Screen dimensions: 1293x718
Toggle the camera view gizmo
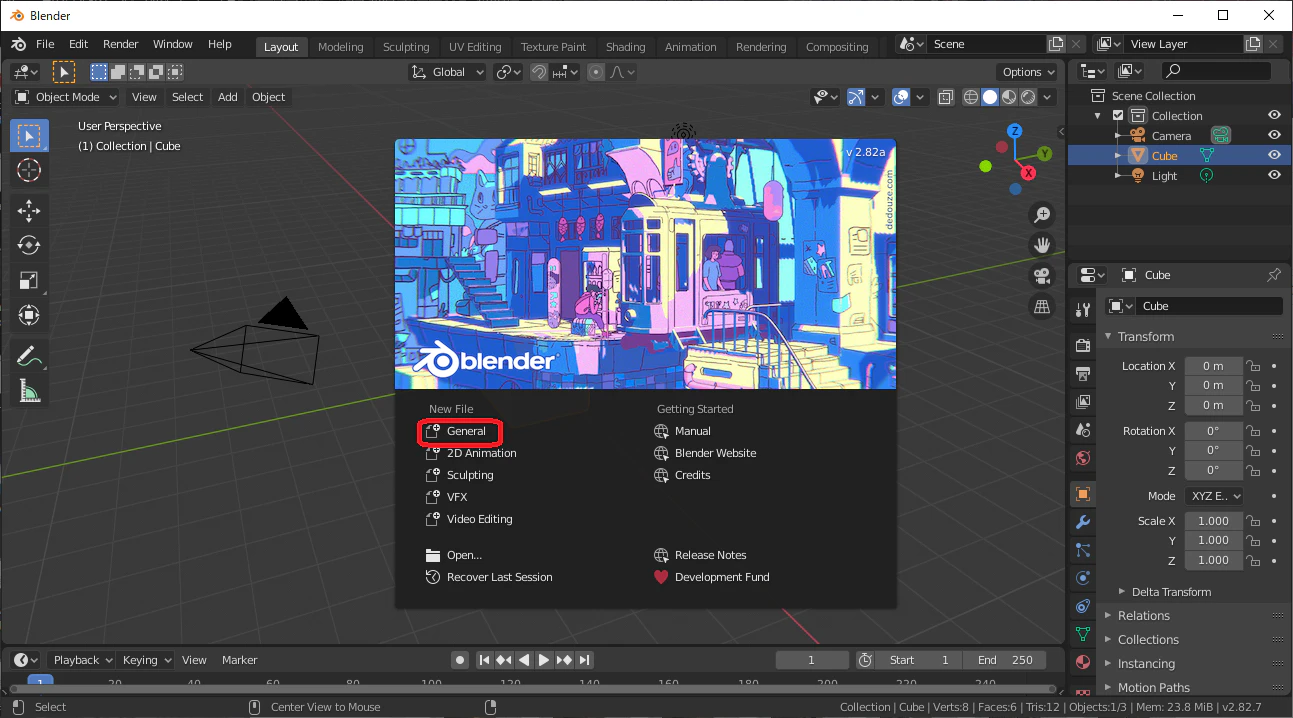(1042, 276)
